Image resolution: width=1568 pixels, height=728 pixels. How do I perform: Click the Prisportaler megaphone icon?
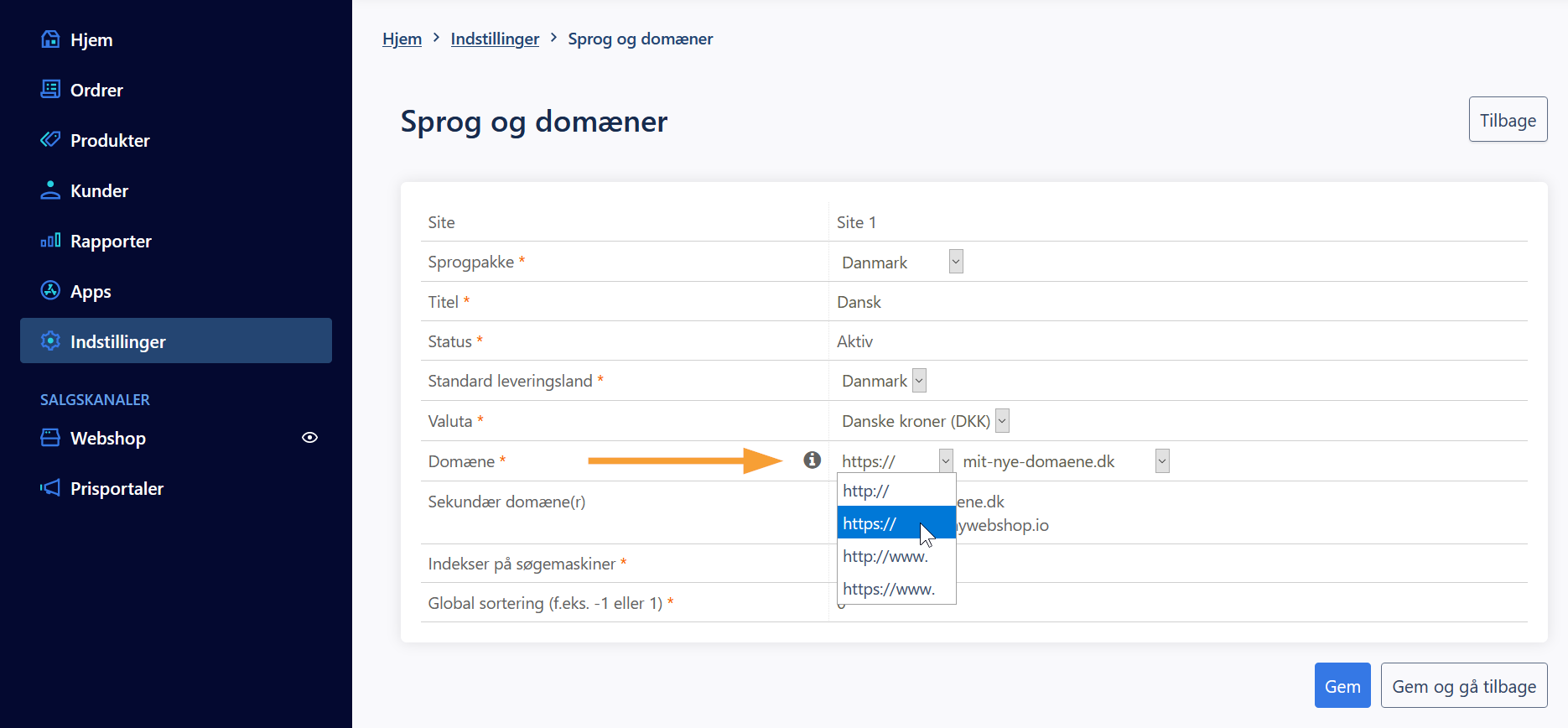click(x=50, y=488)
